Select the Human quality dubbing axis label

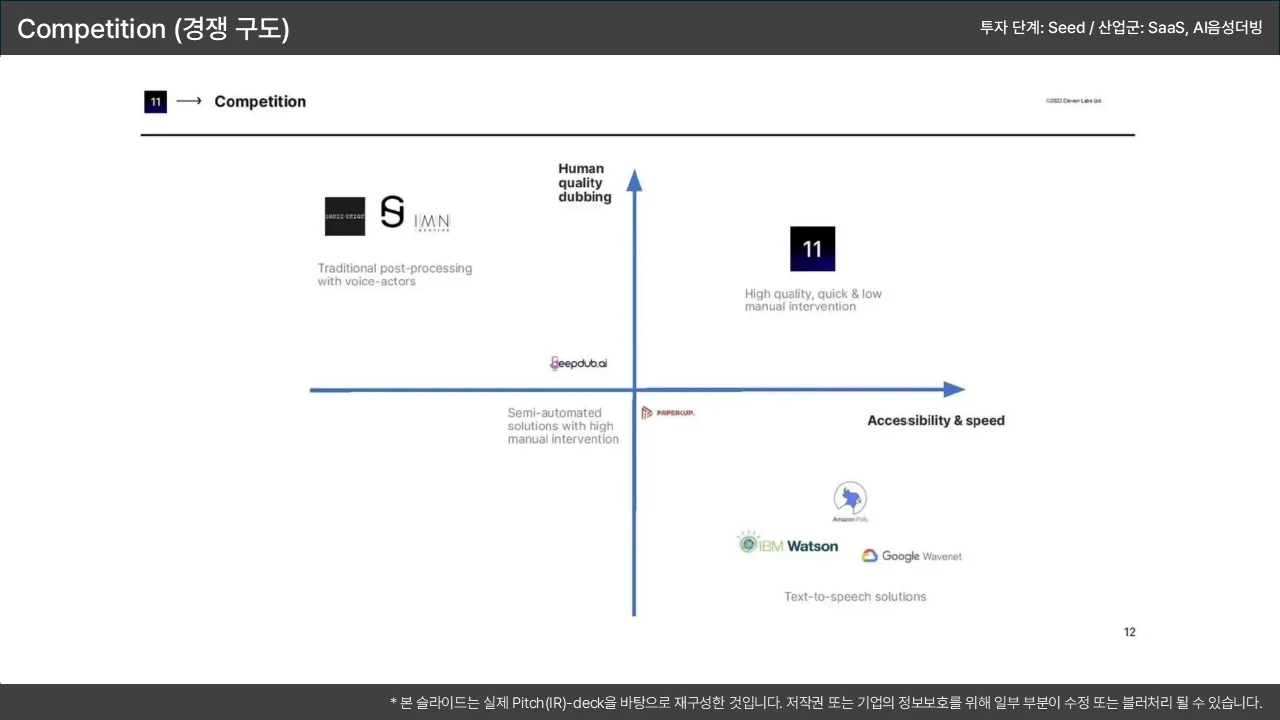click(584, 183)
